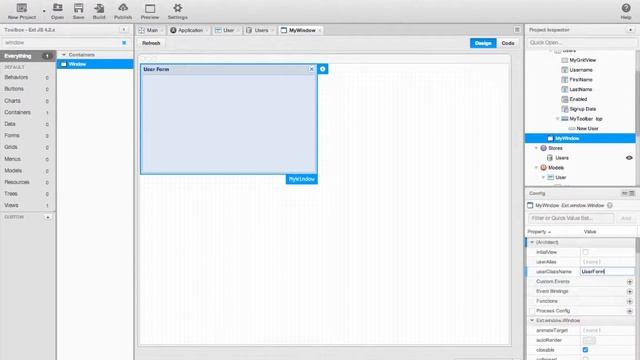The image size is (640, 360).
Task: Select MyWindow in the Project Inspector
Action: (580, 138)
